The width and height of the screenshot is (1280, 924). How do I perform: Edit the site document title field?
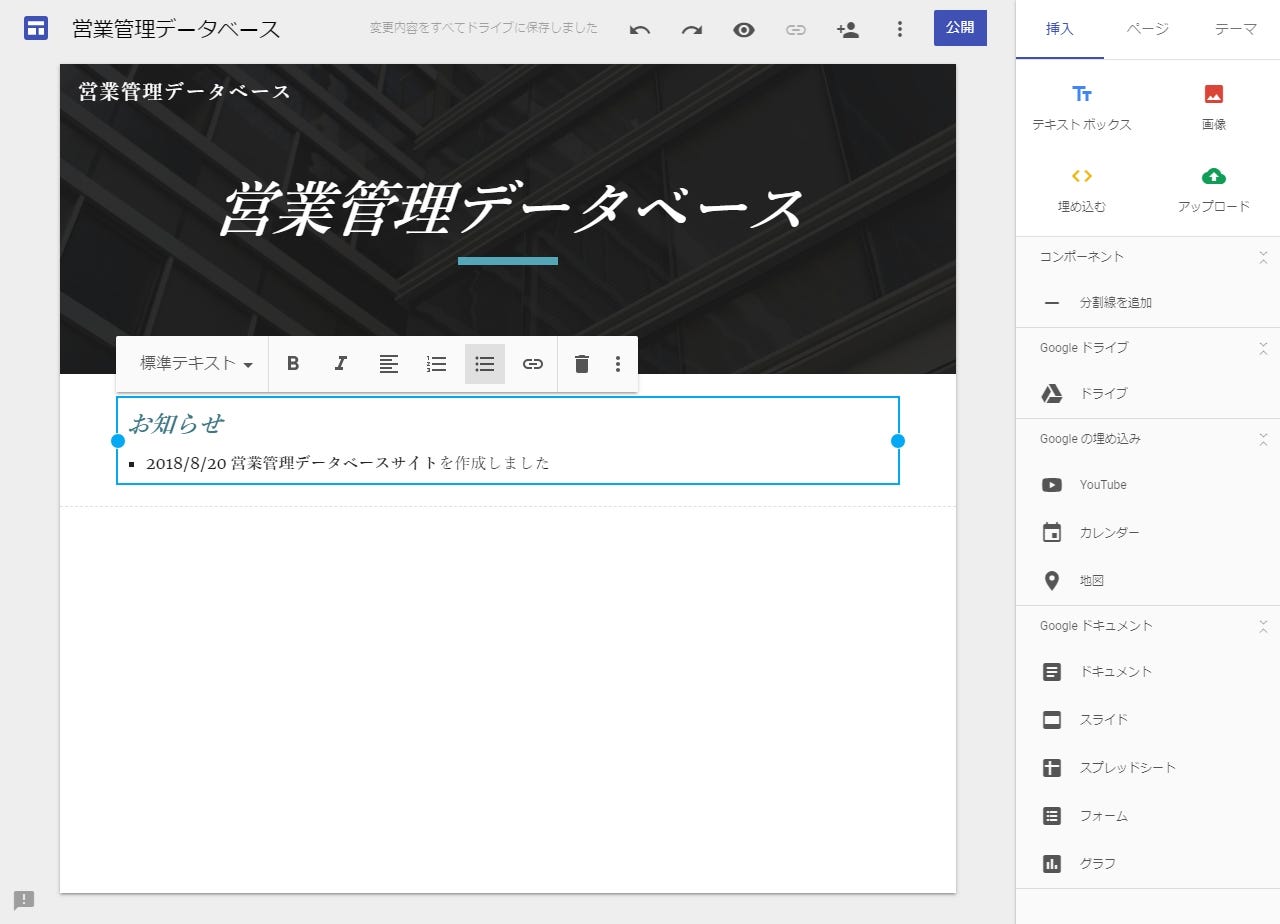(x=176, y=29)
